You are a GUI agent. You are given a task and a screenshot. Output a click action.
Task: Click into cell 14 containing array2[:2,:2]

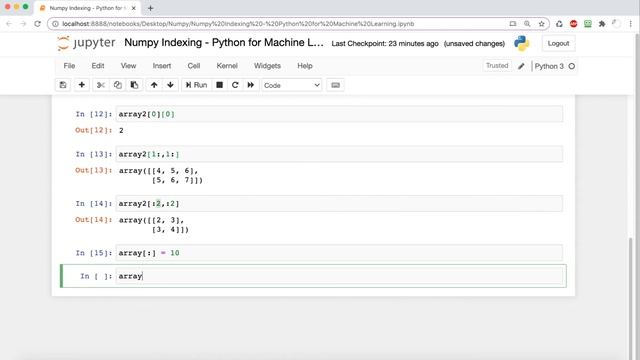[339, 203]
